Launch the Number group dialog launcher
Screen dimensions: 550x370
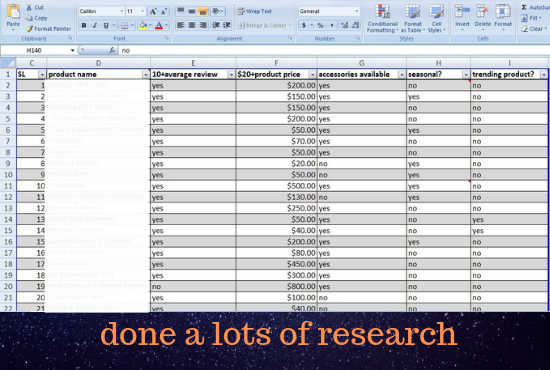pyautogui.click(x=358, y=38)
